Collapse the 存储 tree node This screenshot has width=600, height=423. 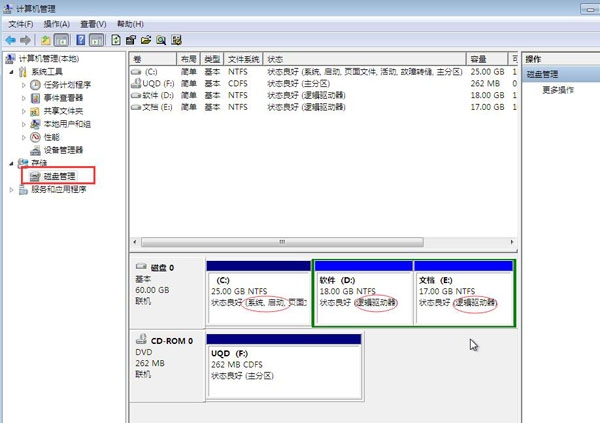click(x=11, y=163)
